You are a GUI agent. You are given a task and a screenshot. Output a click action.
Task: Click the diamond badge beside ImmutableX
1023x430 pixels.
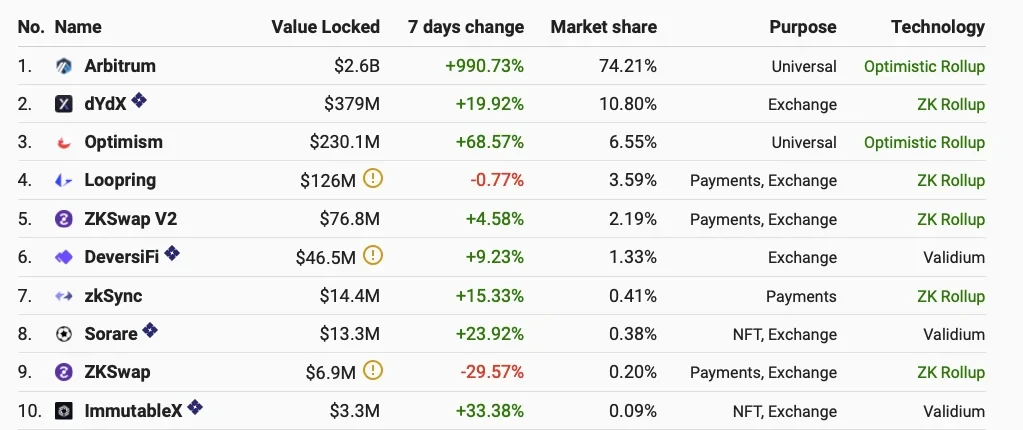(195, 406)
